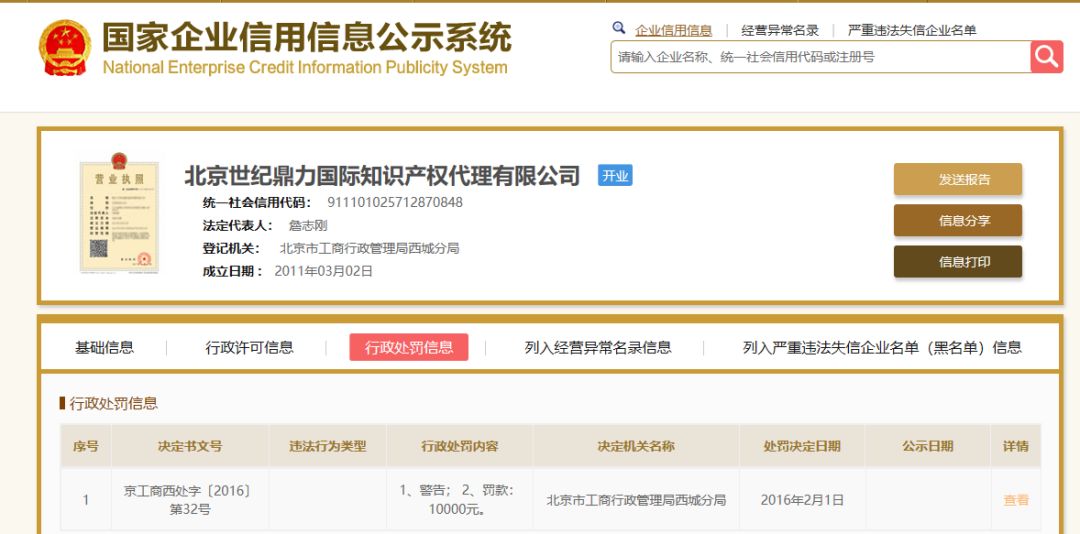Click the company name 北京世纪鼎力国际知识产权代理有限公司
The image size is (1080, 534).
coord(382,176)
